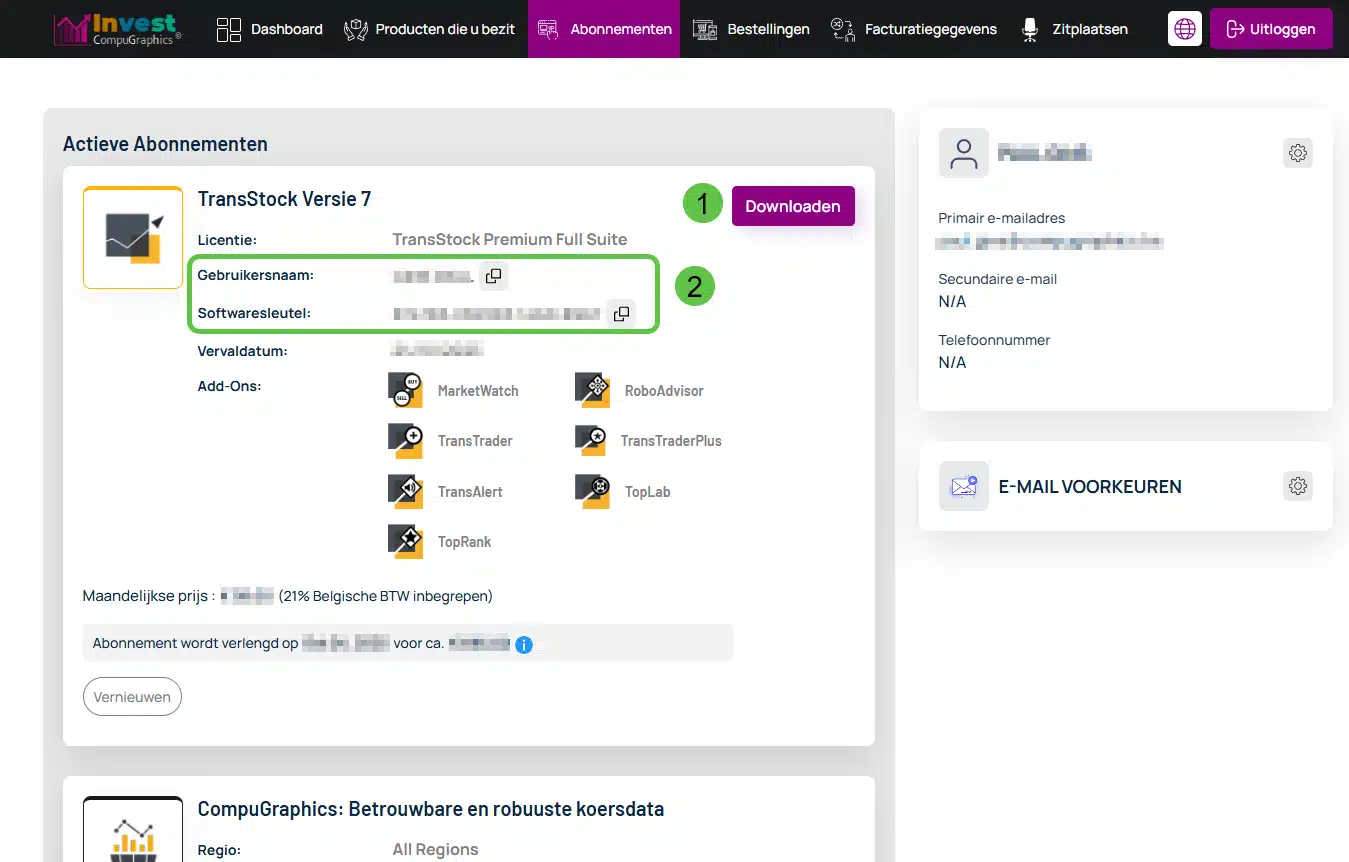Switch to Bestellingen in navigation

pyautogui.click(x=751, y=29)
